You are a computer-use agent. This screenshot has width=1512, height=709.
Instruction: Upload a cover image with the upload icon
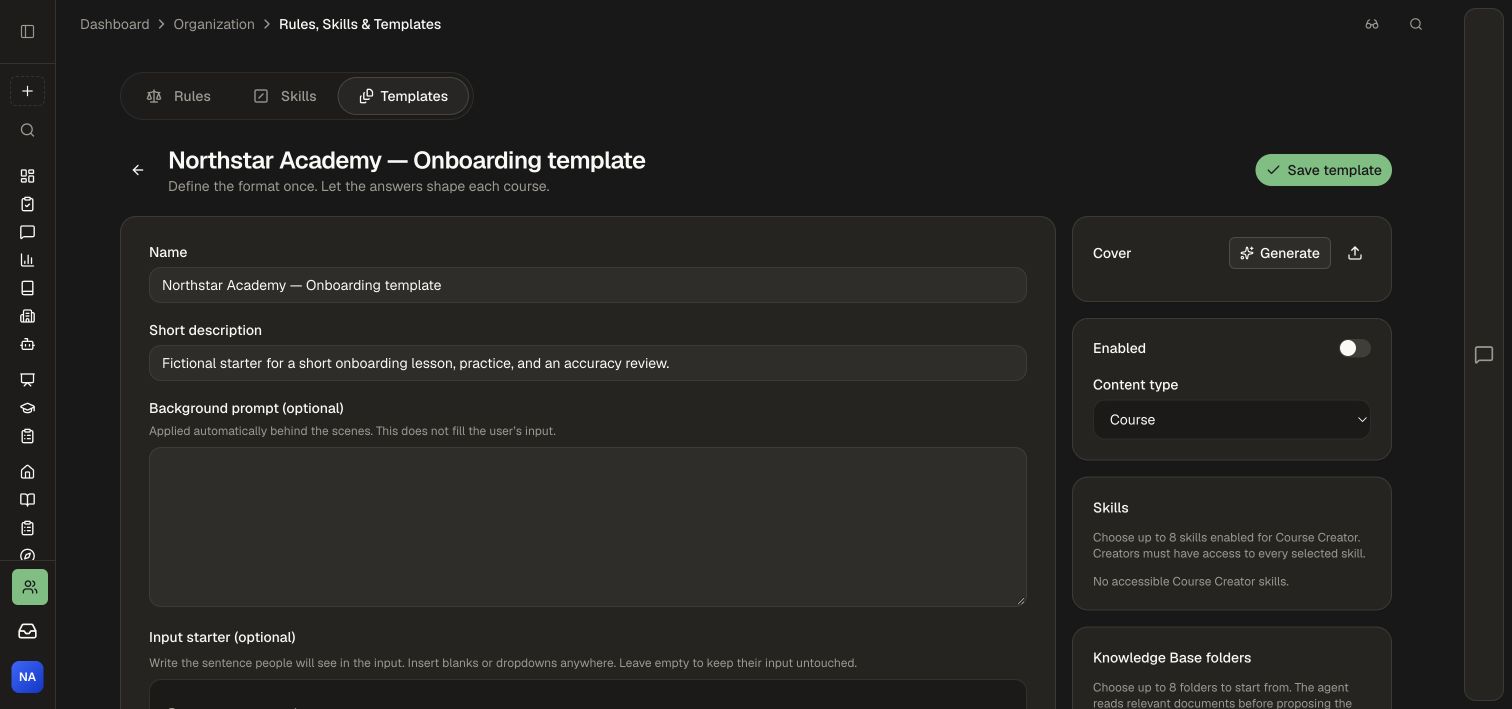[1355, 253]
